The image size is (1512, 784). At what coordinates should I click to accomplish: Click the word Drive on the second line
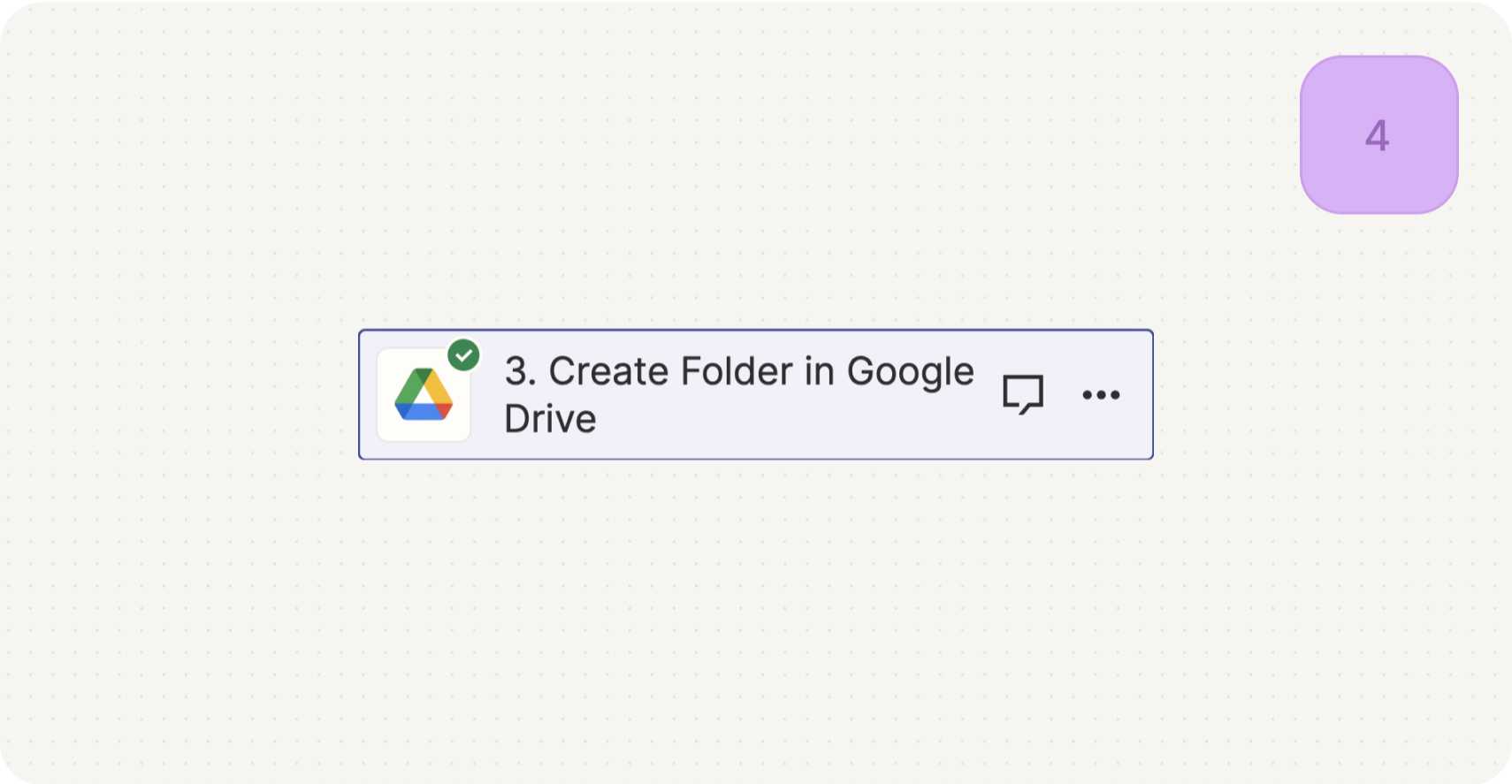tap(550, 418)
